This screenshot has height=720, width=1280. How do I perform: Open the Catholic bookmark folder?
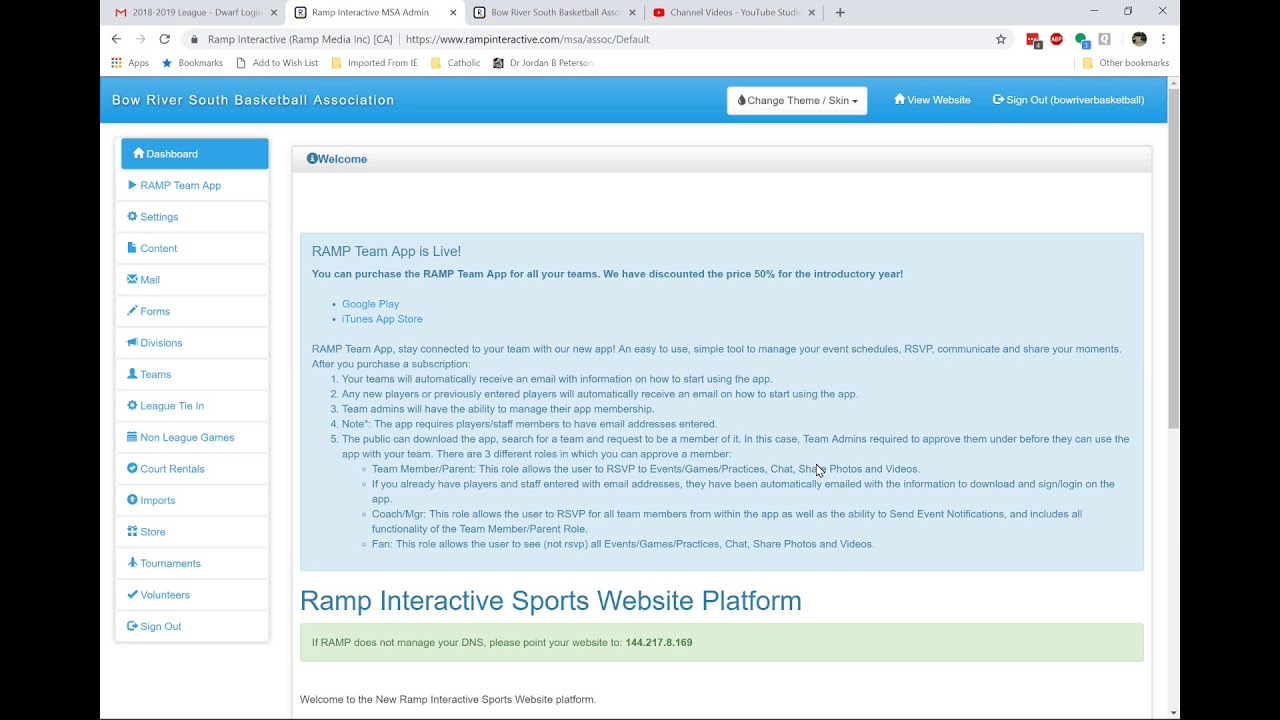click(455, 63)
